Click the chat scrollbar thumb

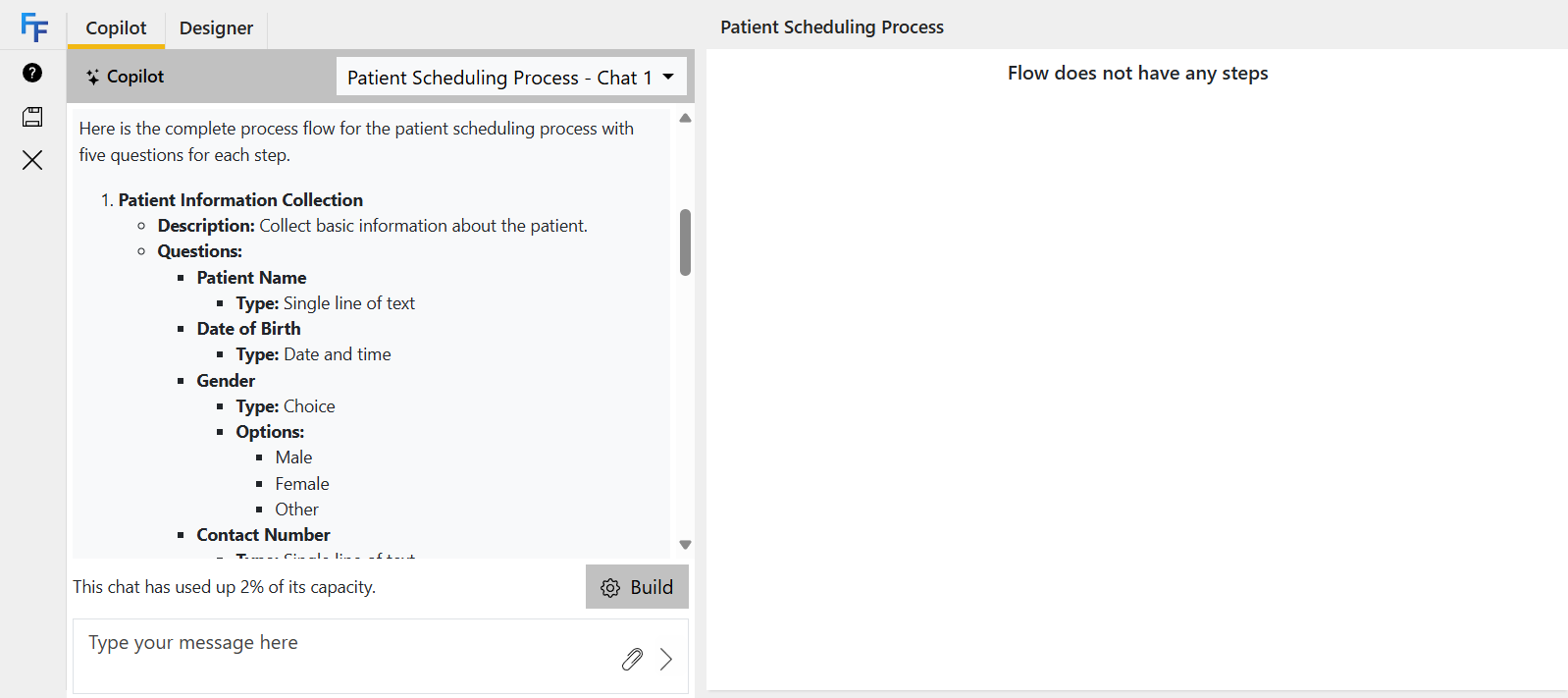(x=685, y=242)
